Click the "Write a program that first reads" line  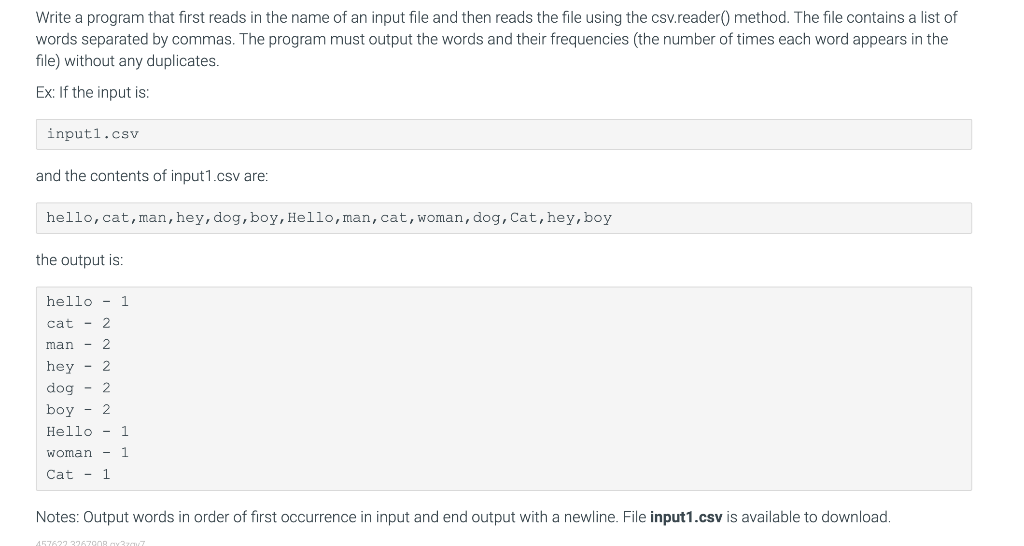click(496, 18)
